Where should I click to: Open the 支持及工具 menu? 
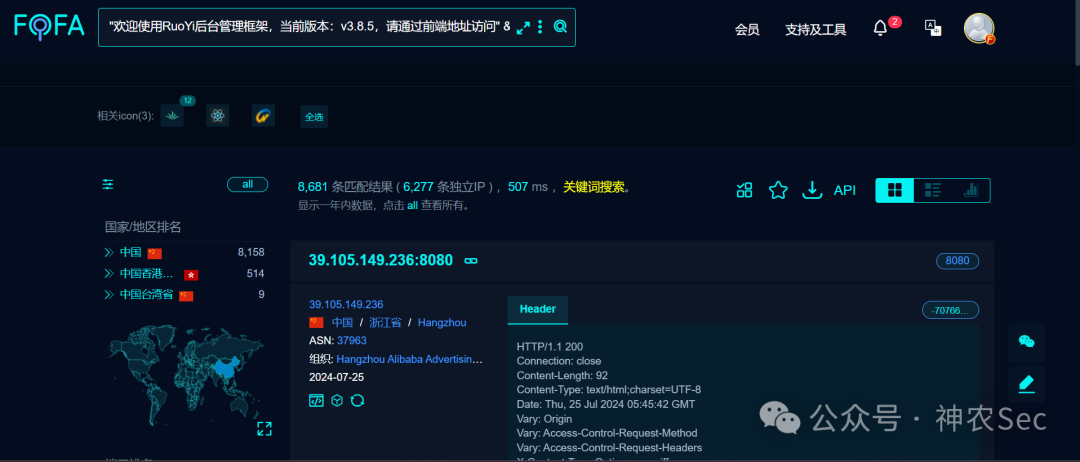pyautogui.click(x=816, y=30)
